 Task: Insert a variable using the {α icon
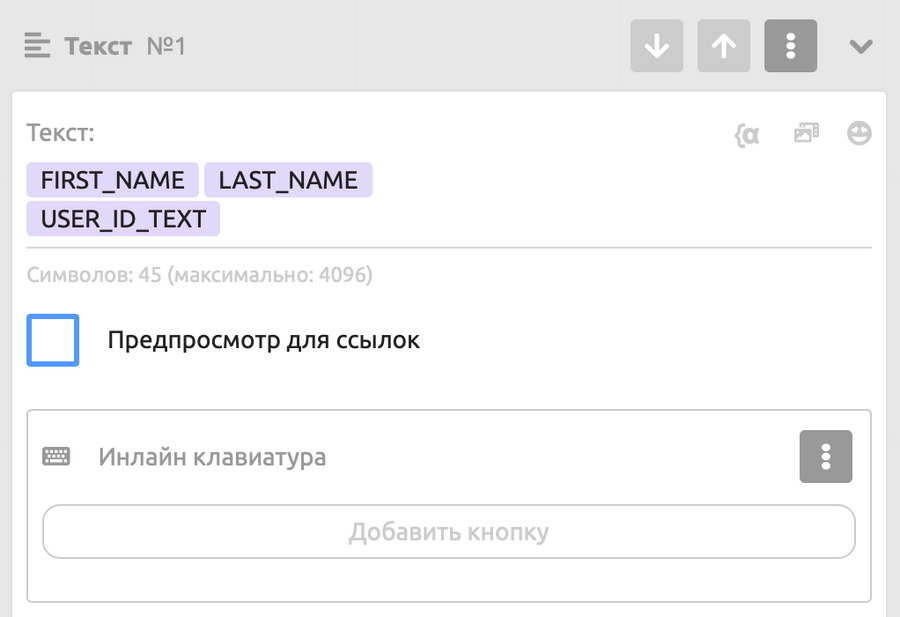(x=747, y=135)
